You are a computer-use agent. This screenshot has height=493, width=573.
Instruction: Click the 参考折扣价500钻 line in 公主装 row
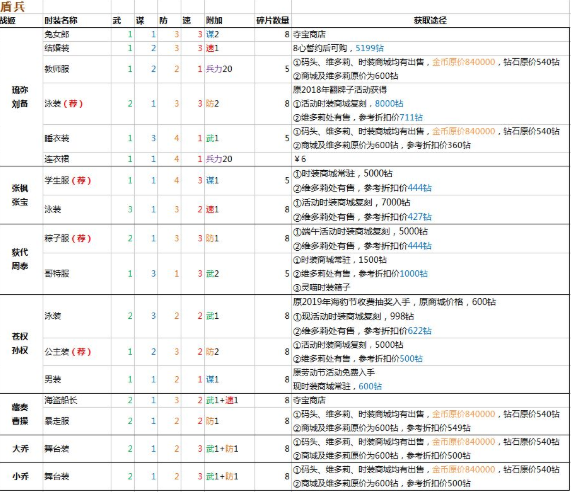click(358, 359)
